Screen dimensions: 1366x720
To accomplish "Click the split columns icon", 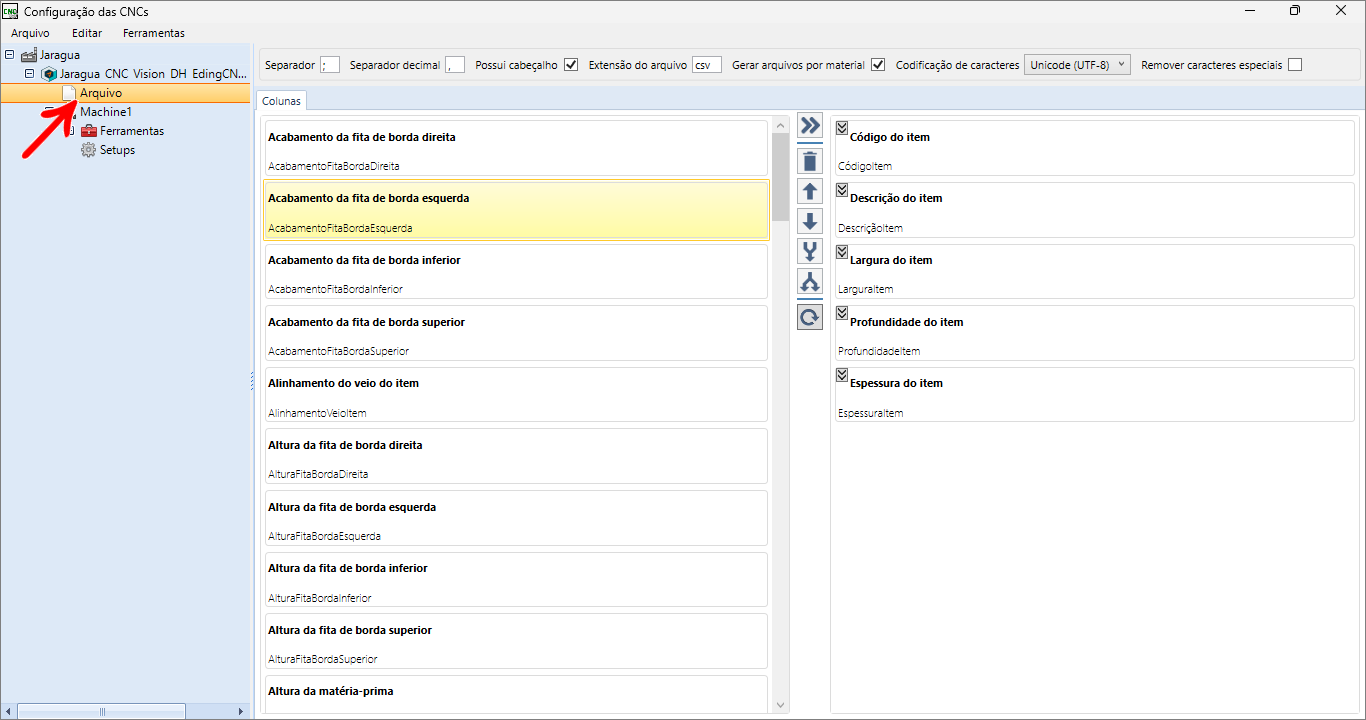I will point(810,282).
